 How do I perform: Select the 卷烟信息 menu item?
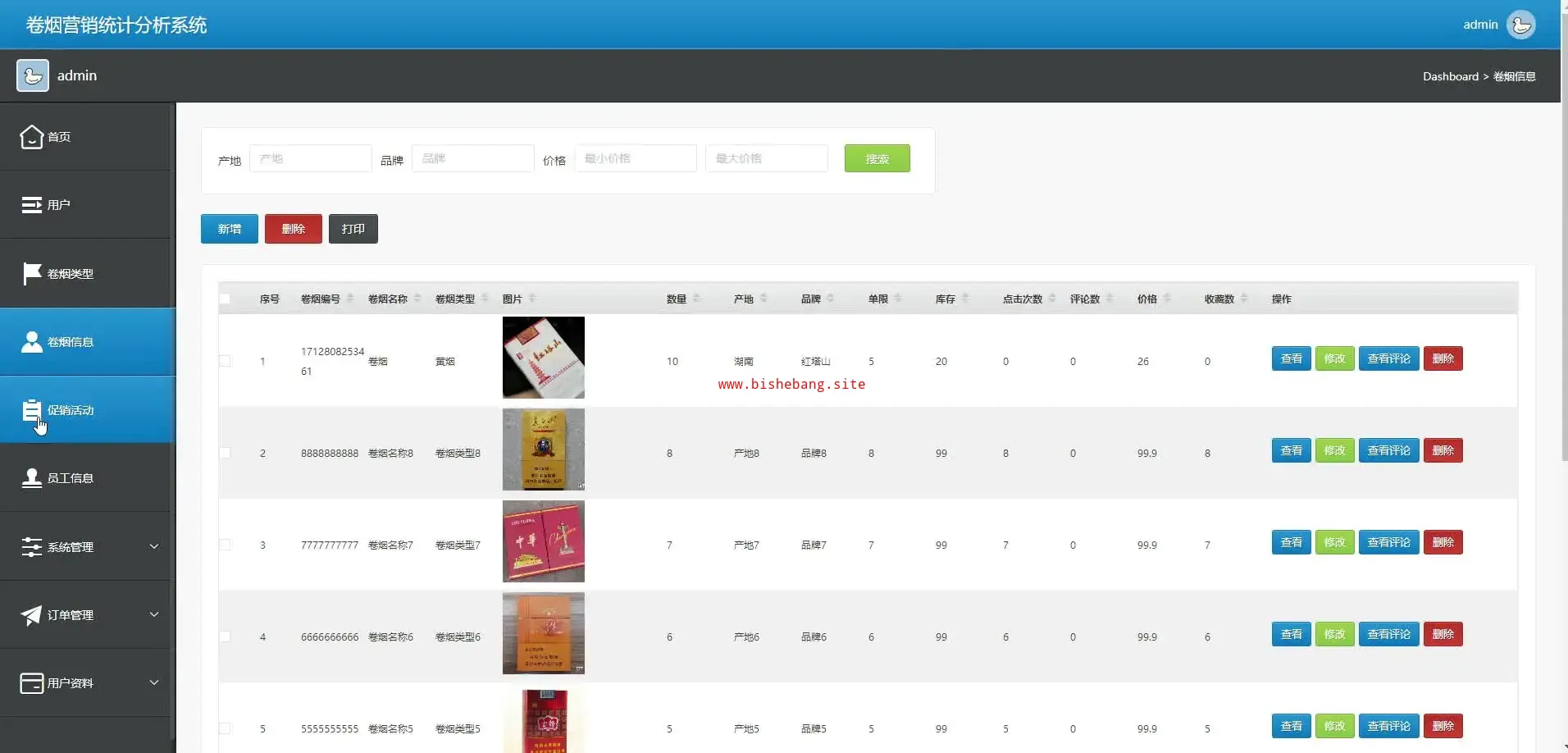(88, 341)
